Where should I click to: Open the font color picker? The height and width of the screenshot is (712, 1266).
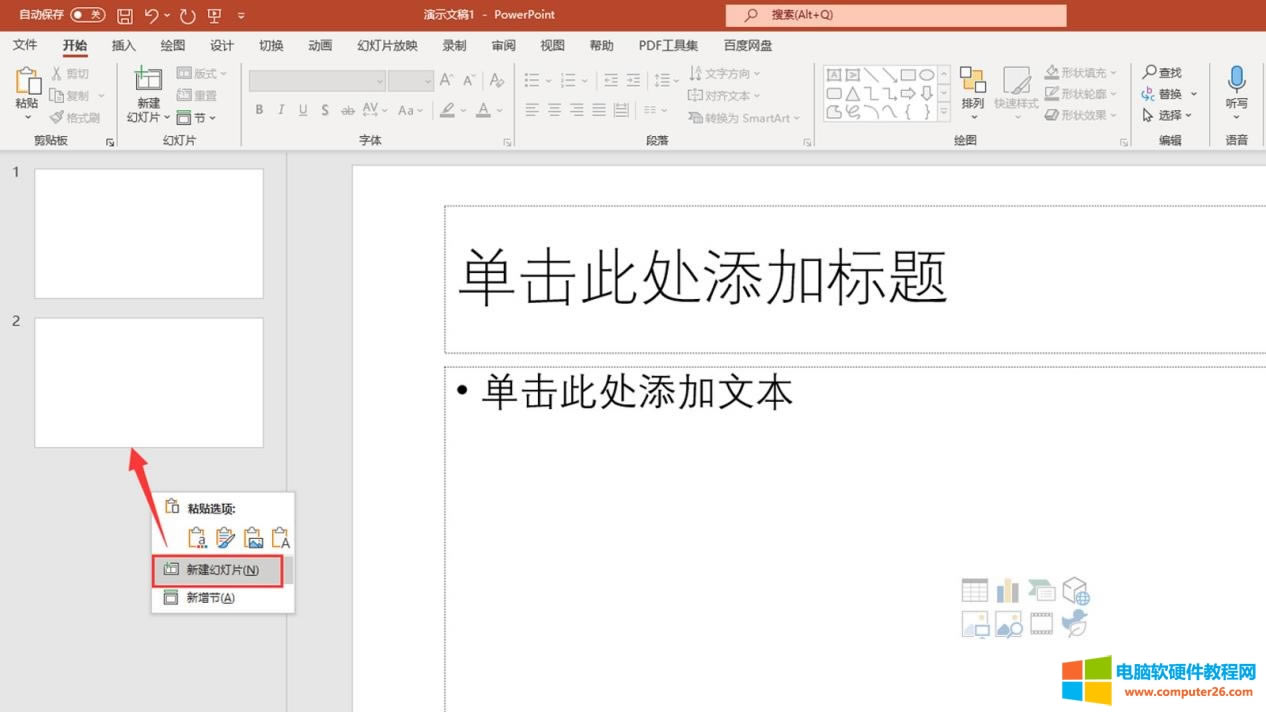tap(484, 110)
